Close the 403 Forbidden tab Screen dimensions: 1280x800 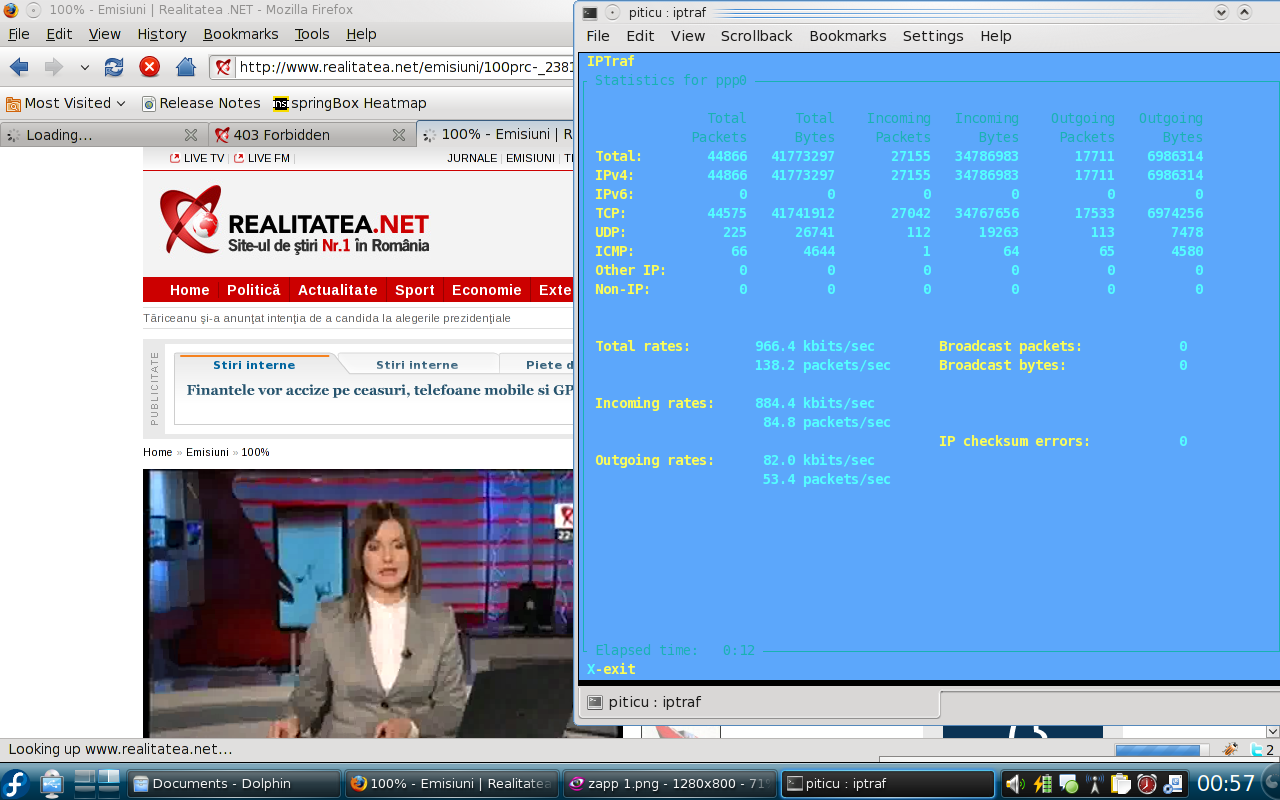pyautogui.click(x=398, y=135)
